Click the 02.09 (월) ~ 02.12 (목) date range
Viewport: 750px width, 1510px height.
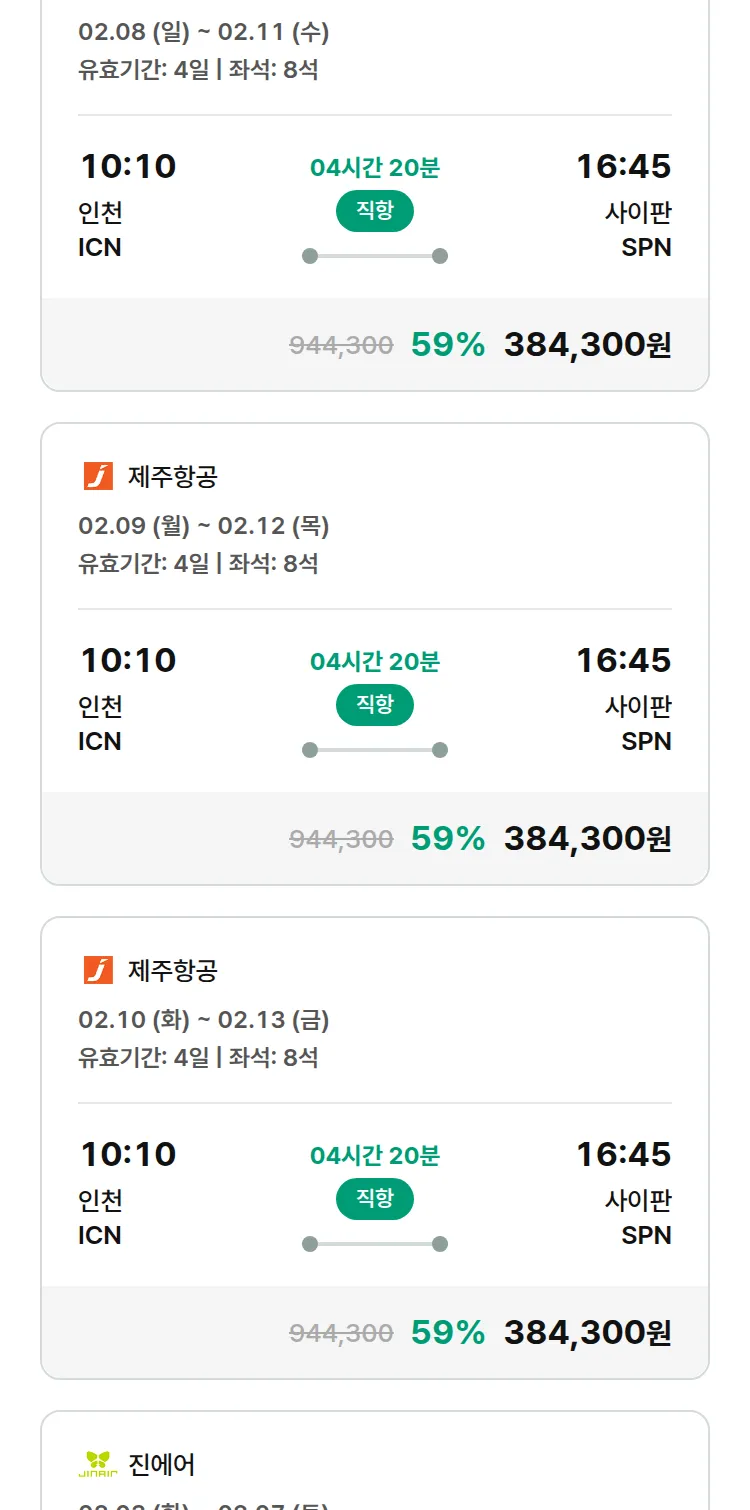(204, 526)
